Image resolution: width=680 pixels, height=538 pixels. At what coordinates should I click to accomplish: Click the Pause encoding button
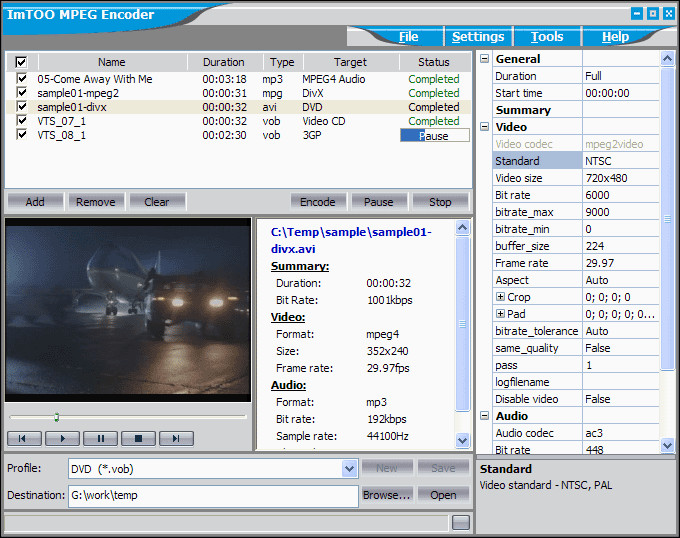[x=379, y=202]
